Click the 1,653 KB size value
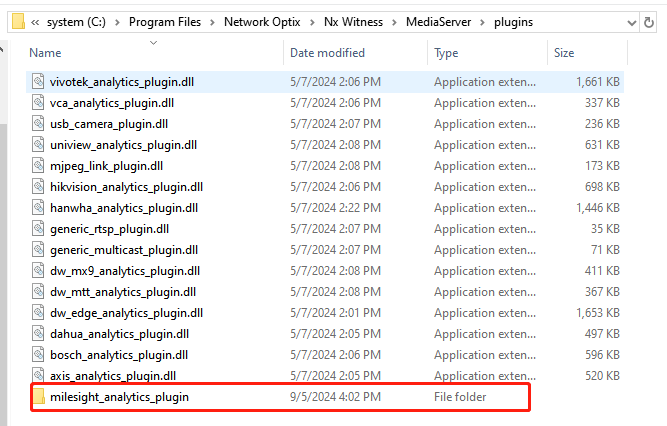This screenshot has width=667, height=426. click(x=598, y=313)
